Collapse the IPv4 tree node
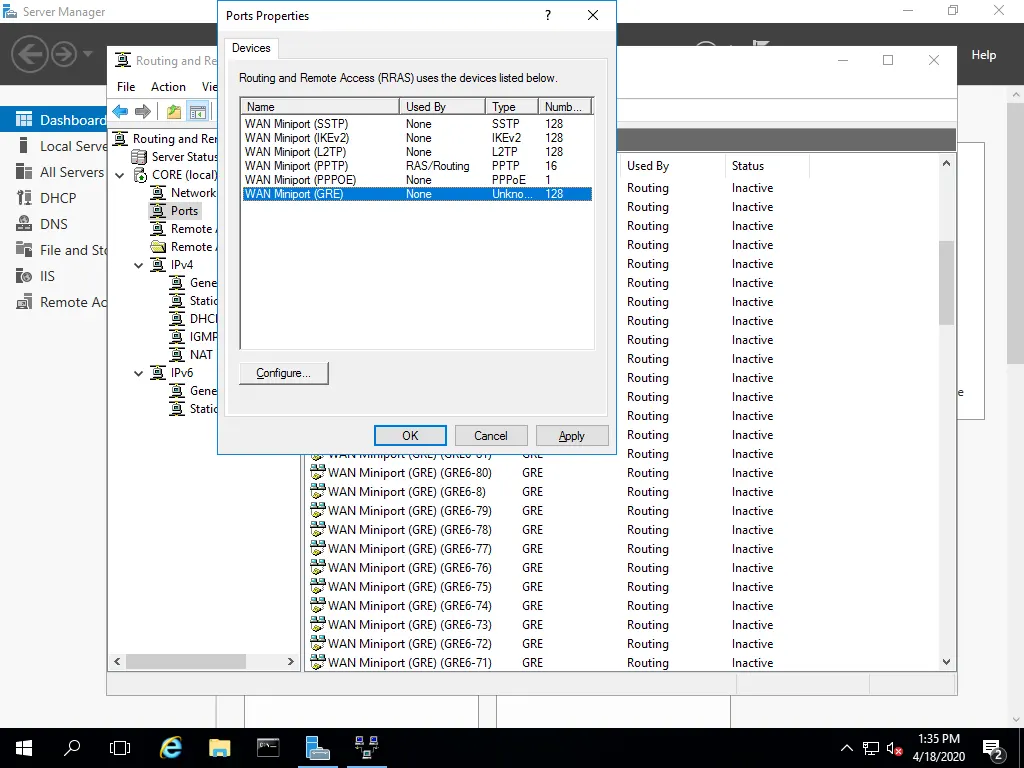This screenshot has height=768, width=1024. [x=138, y=265]
